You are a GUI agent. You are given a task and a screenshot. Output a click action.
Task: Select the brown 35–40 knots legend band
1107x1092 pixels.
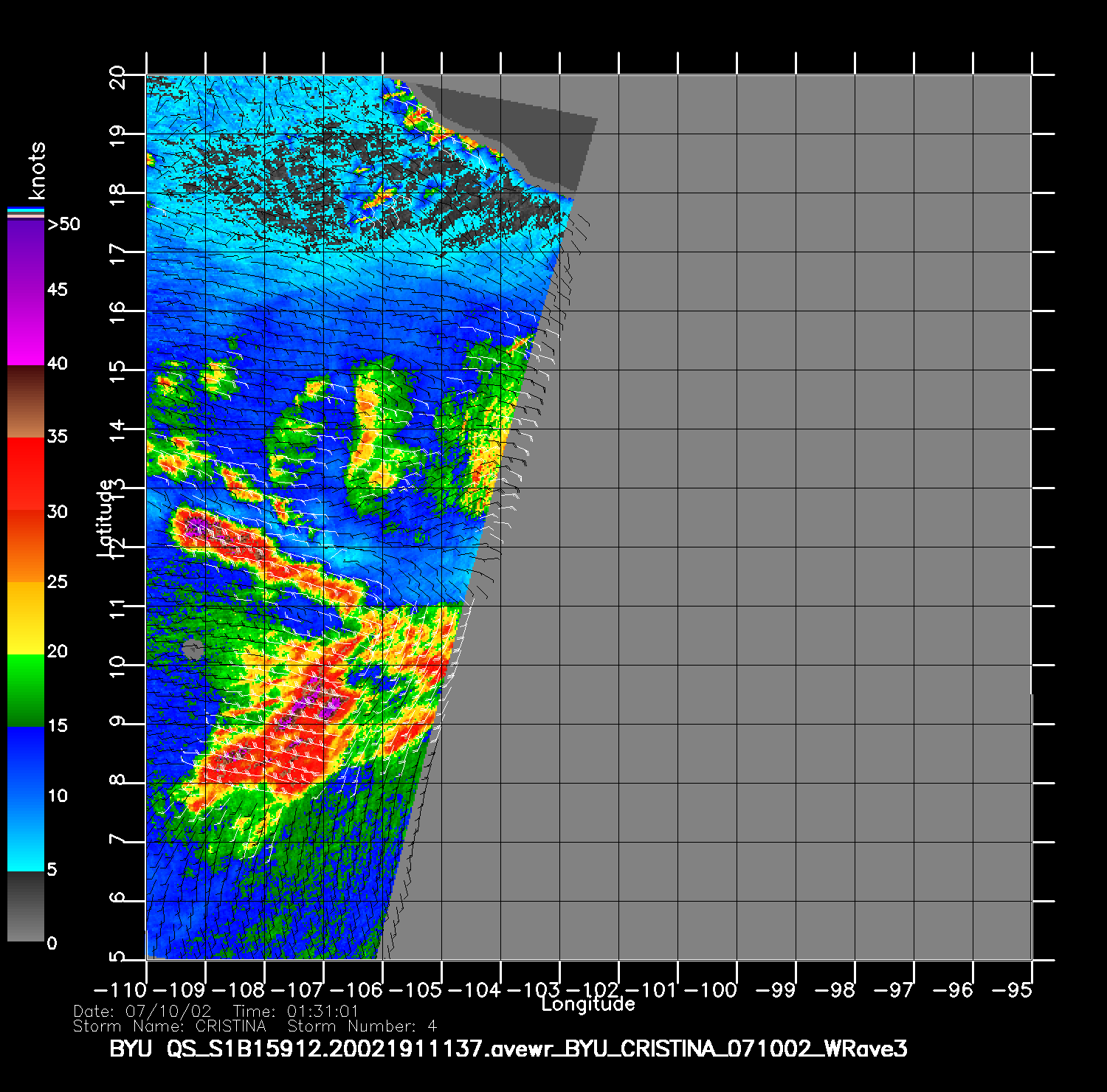(x=26, y=401)
